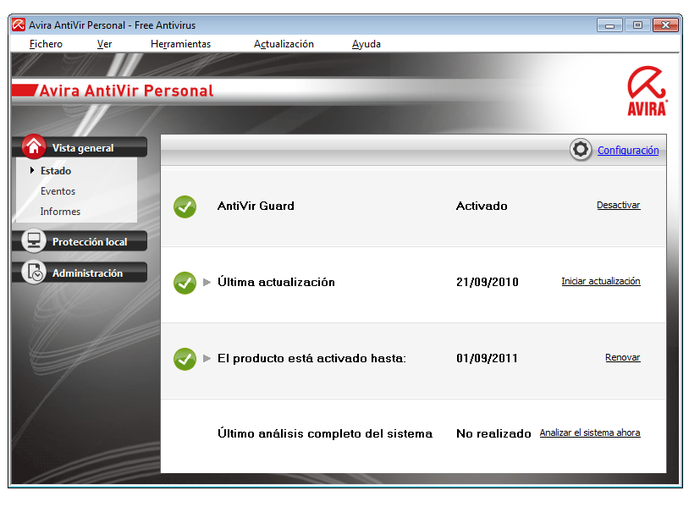Close the Avira window
Screen dimensions: 700x518
pos(665,25)
